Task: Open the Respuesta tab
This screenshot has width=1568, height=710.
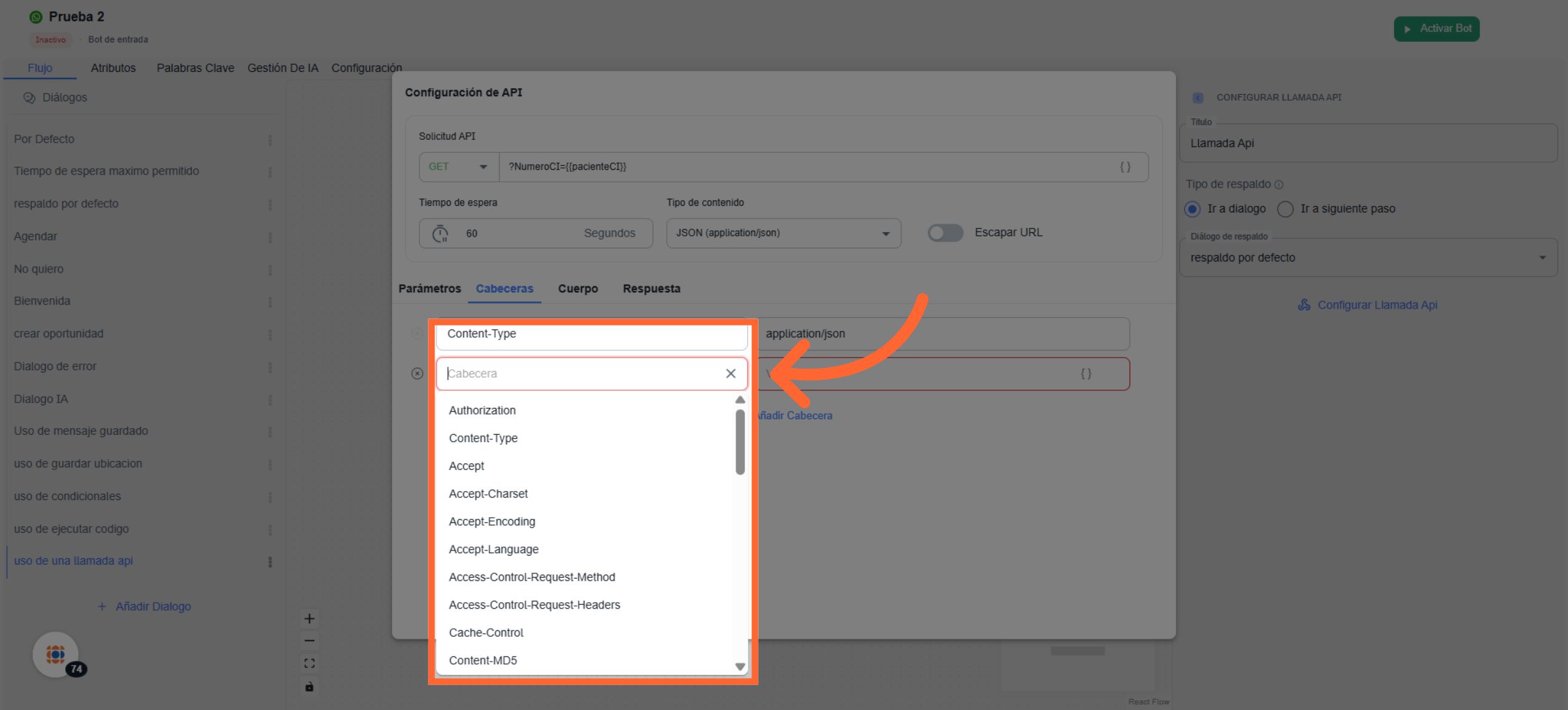Action: coord(651,288)
